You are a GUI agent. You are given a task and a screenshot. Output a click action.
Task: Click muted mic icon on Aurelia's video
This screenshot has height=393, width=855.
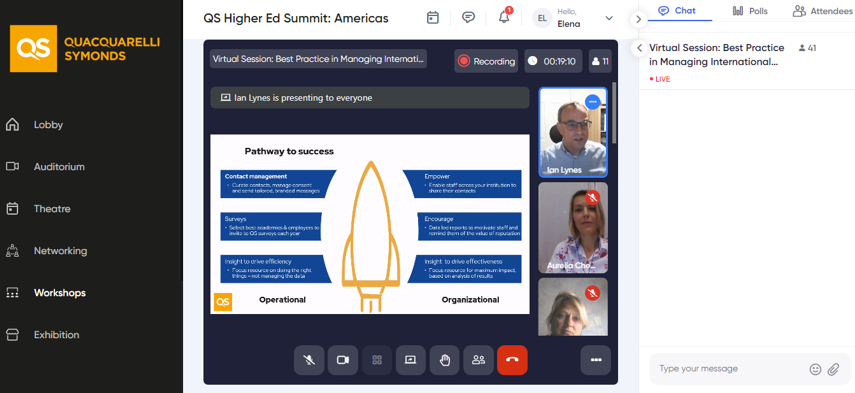pyautogui.click(x=592, y=197)
